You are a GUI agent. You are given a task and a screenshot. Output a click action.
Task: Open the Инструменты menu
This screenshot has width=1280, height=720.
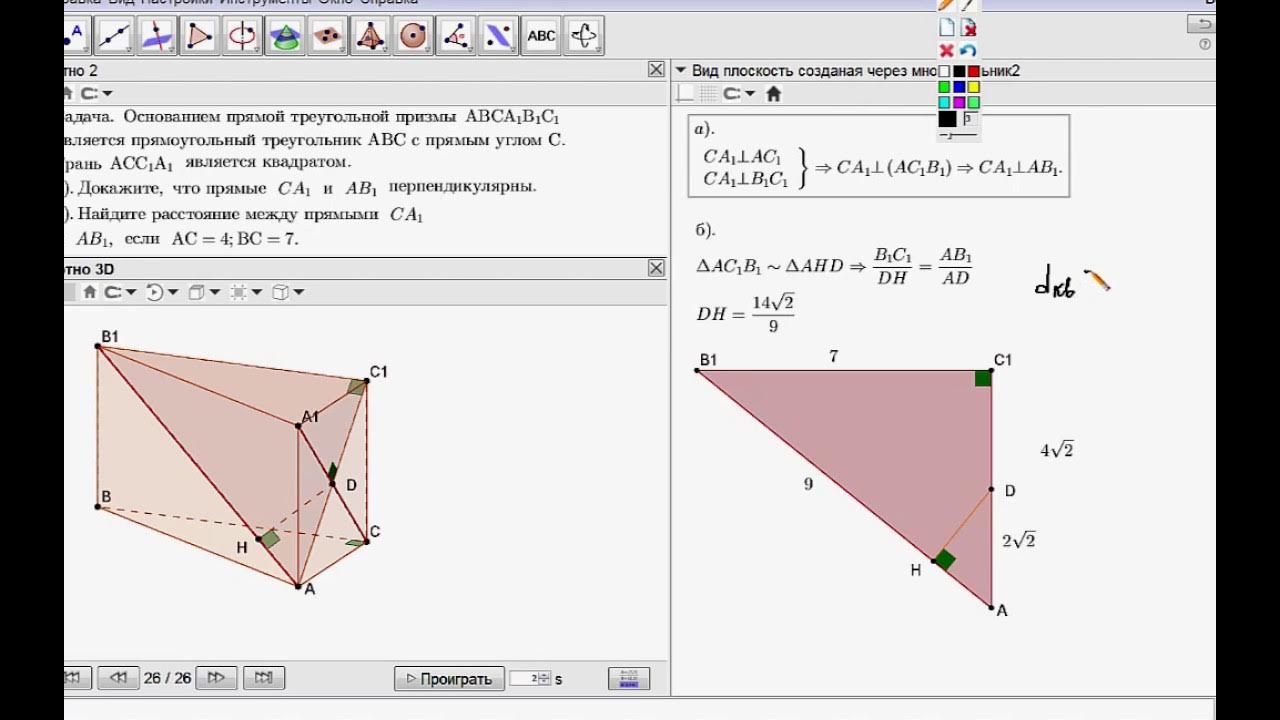(264, 3)
